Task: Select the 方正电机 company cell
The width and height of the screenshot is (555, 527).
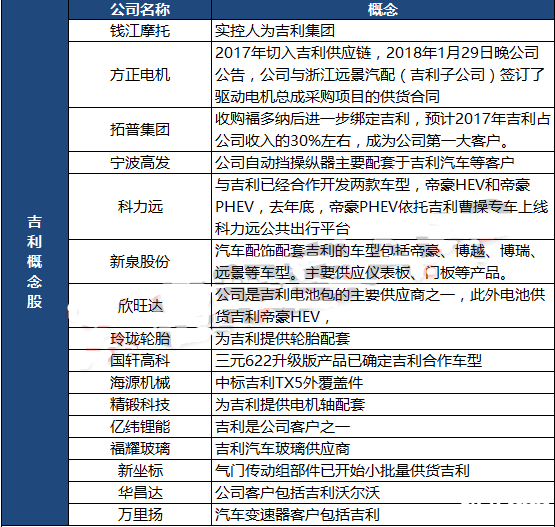Action: pyautogui.click(x=140, y=75)
